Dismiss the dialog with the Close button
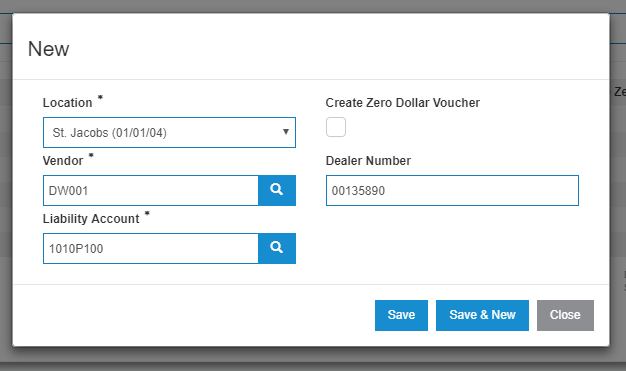Viewport: 626px width, 371px height. [x=565, y=315]
